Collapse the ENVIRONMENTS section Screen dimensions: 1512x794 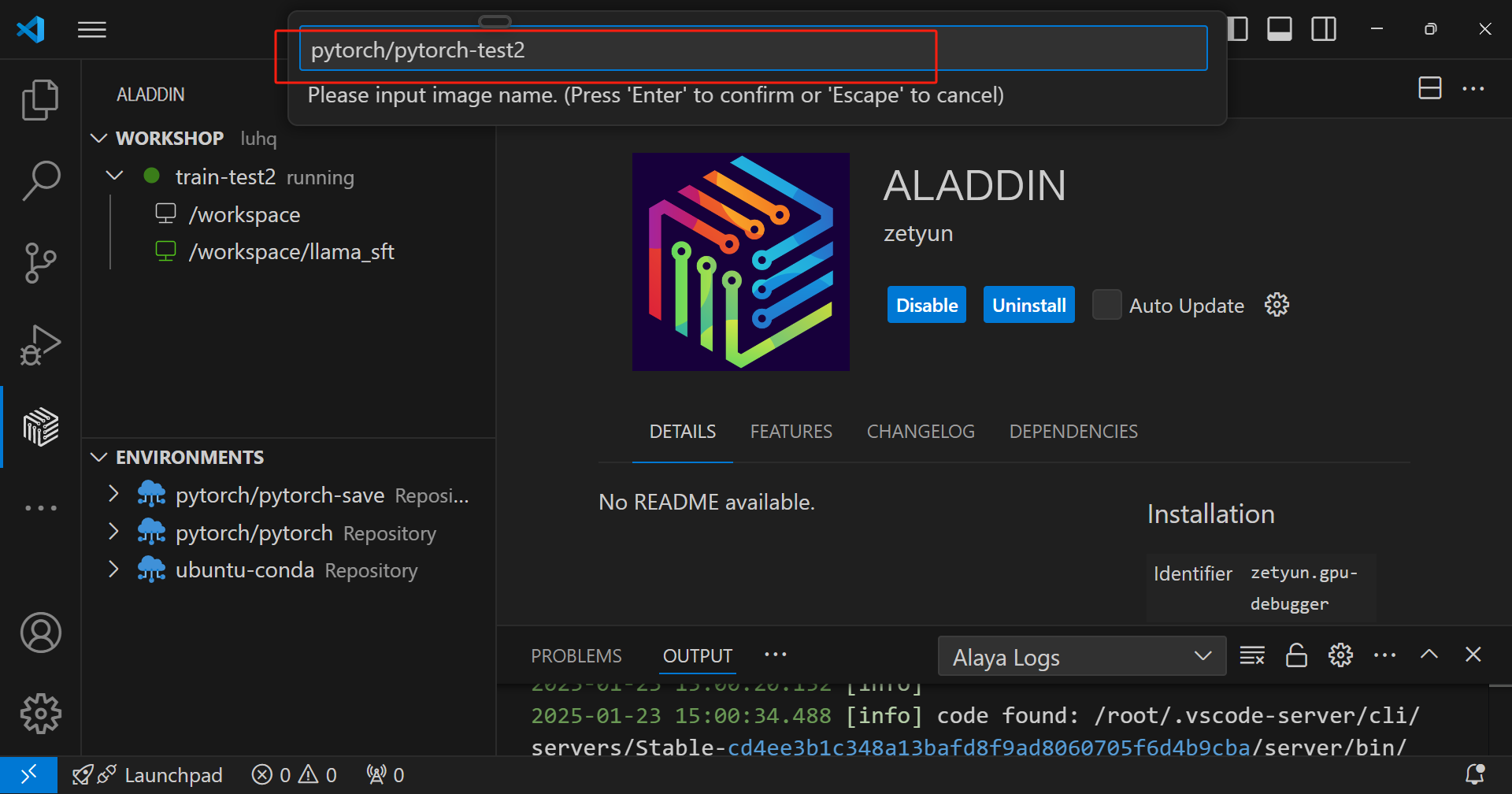99,458
